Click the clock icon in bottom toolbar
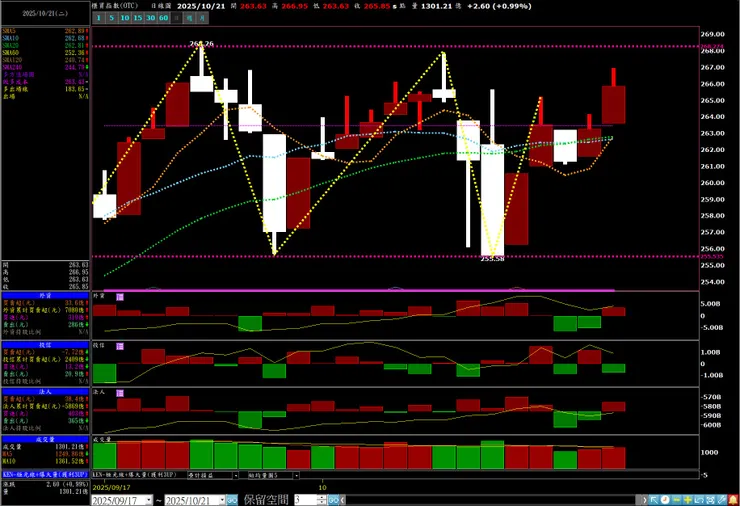The height and width of the screenshot is (506, 740). coord(665,499)
